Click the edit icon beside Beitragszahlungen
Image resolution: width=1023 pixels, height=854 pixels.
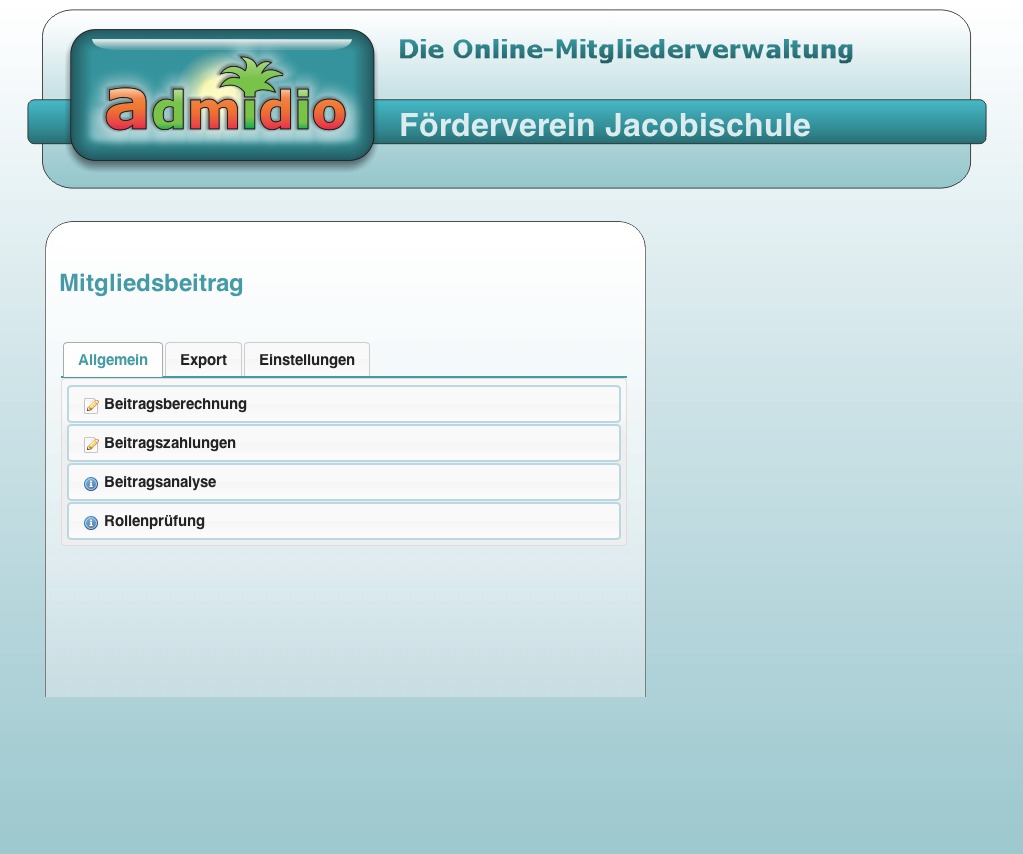[x=91, y=443]
